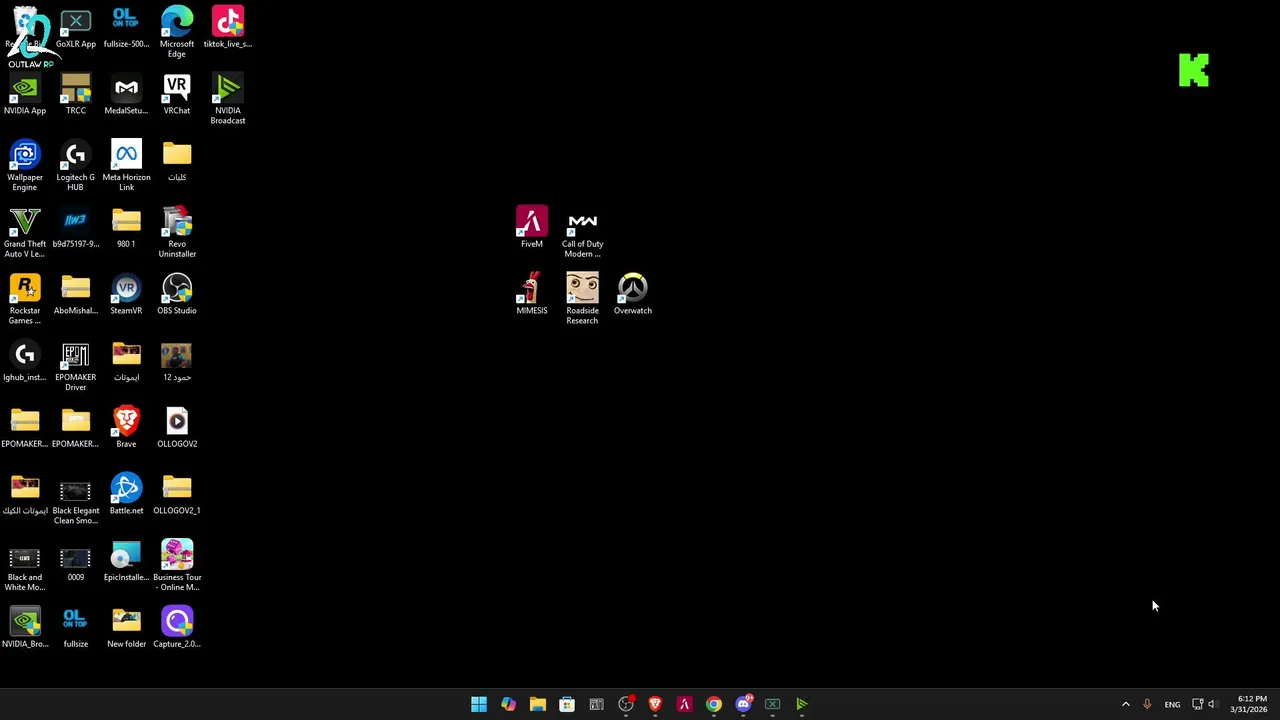Show hidden system tray icons
Viewport: 1280px width, 720px height.
pos(1125,704)
